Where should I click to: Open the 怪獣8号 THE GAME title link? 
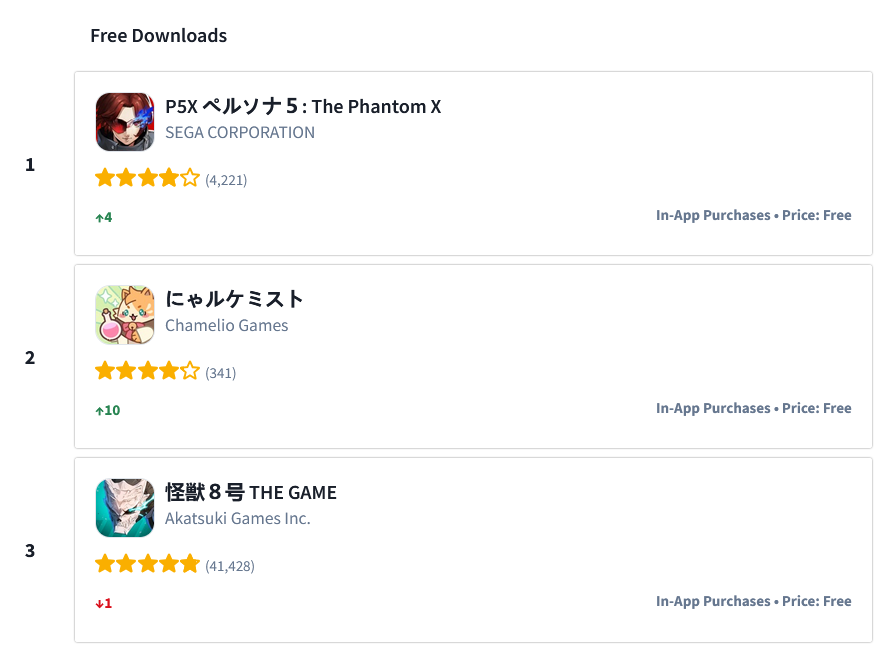(x=251, y=492)
